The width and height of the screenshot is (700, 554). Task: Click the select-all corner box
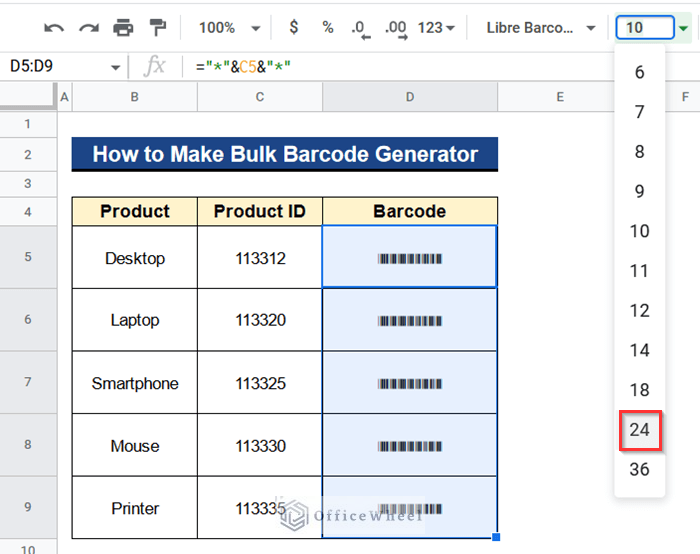[x=28, y=96]
